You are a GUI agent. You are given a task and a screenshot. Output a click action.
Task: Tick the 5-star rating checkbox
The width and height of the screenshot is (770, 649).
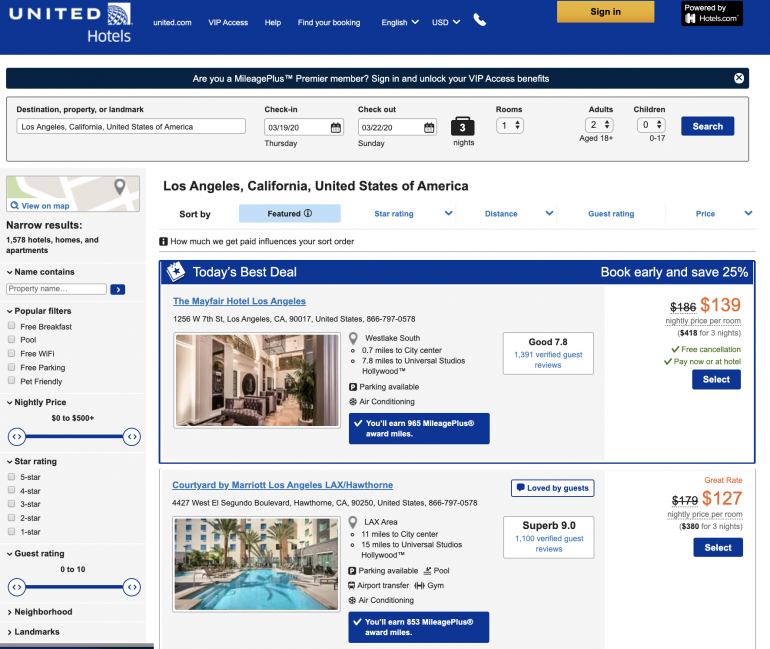pos(11,477)
